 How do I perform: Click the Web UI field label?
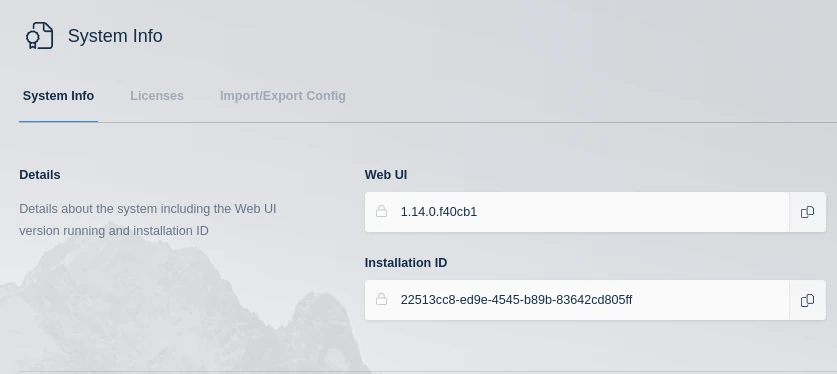click(x=386, y=175)
